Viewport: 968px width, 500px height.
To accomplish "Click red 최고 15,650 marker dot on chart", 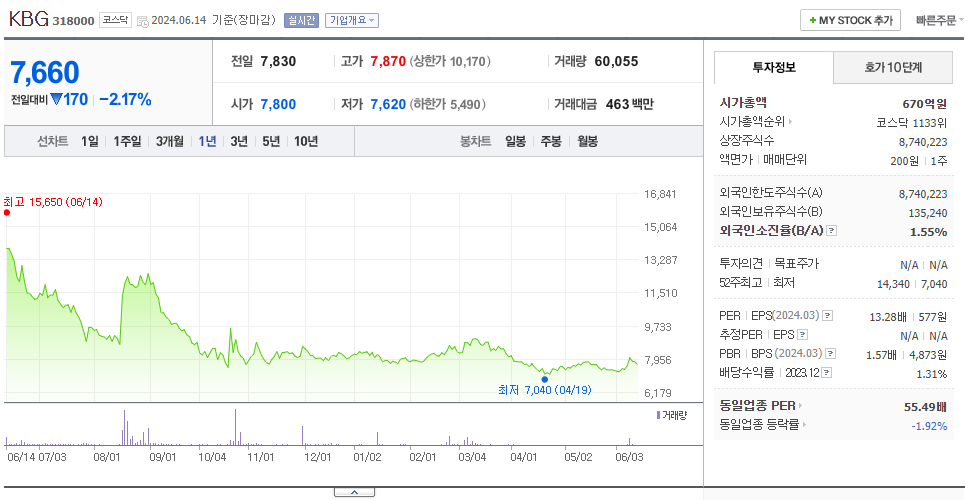I will point(7,212).
